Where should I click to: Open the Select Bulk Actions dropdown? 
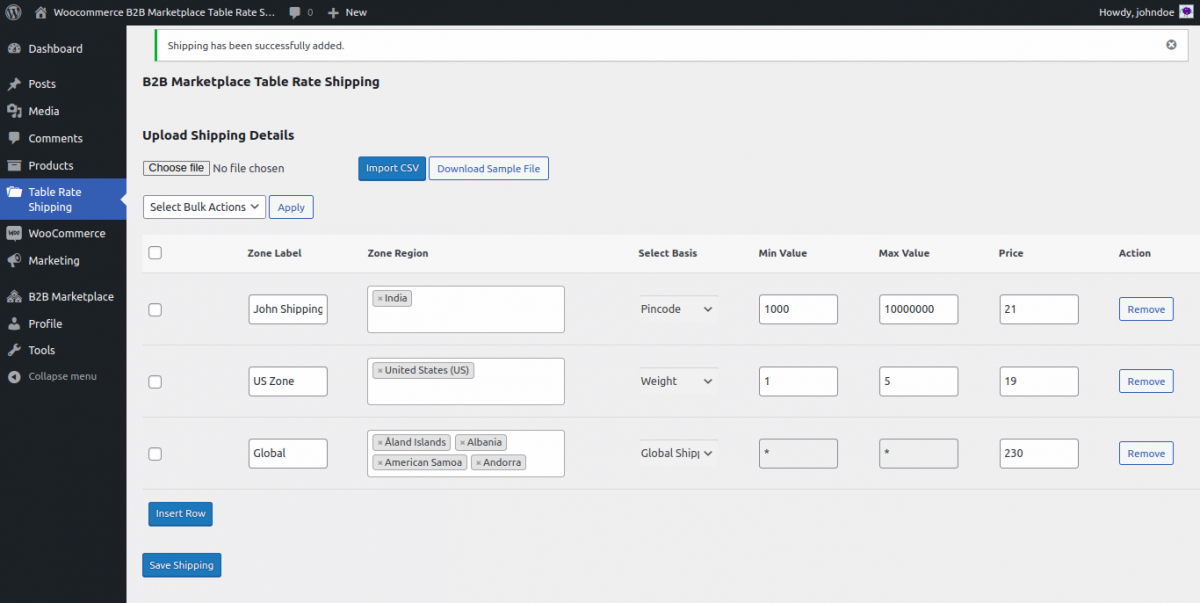tap(205, 207)
